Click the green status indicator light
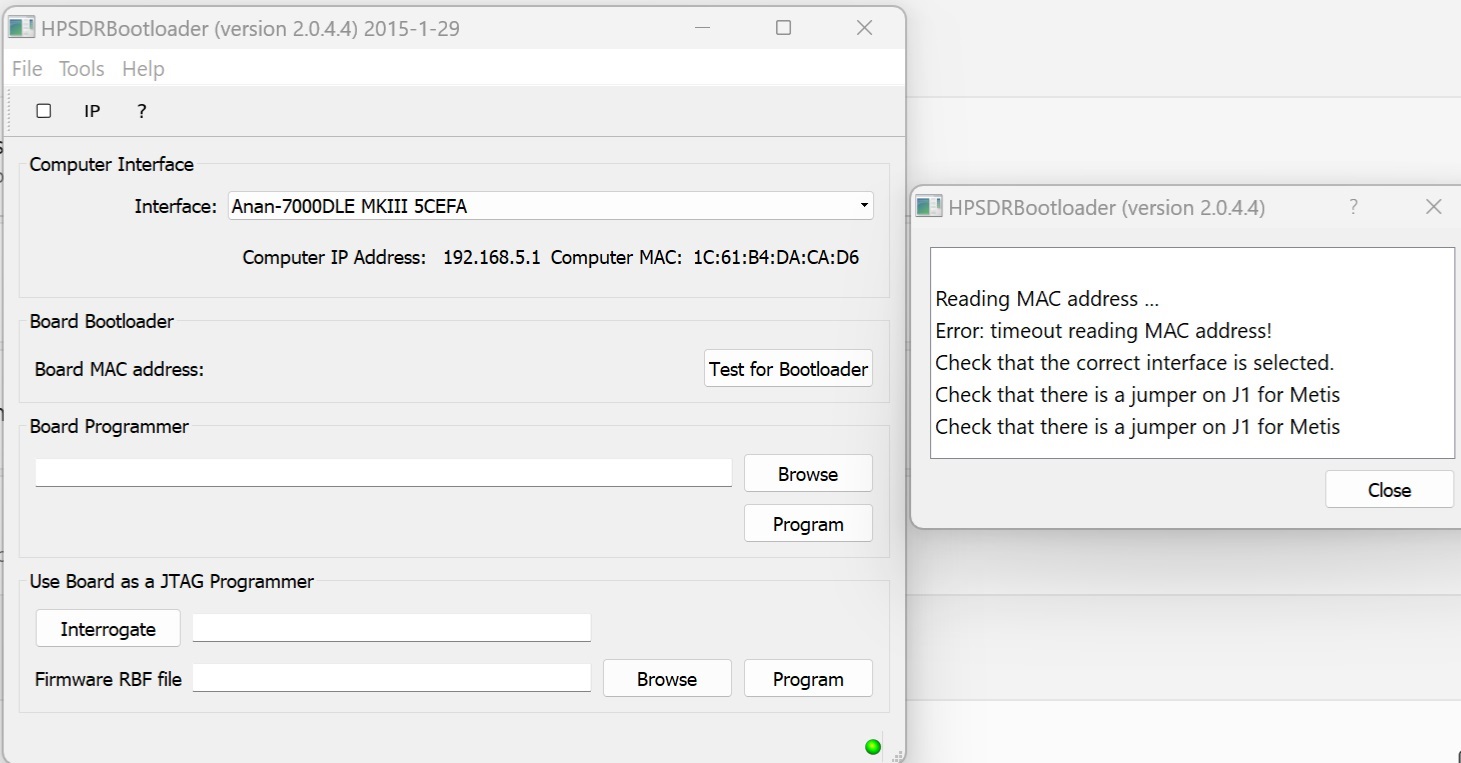 pos(873,746)
